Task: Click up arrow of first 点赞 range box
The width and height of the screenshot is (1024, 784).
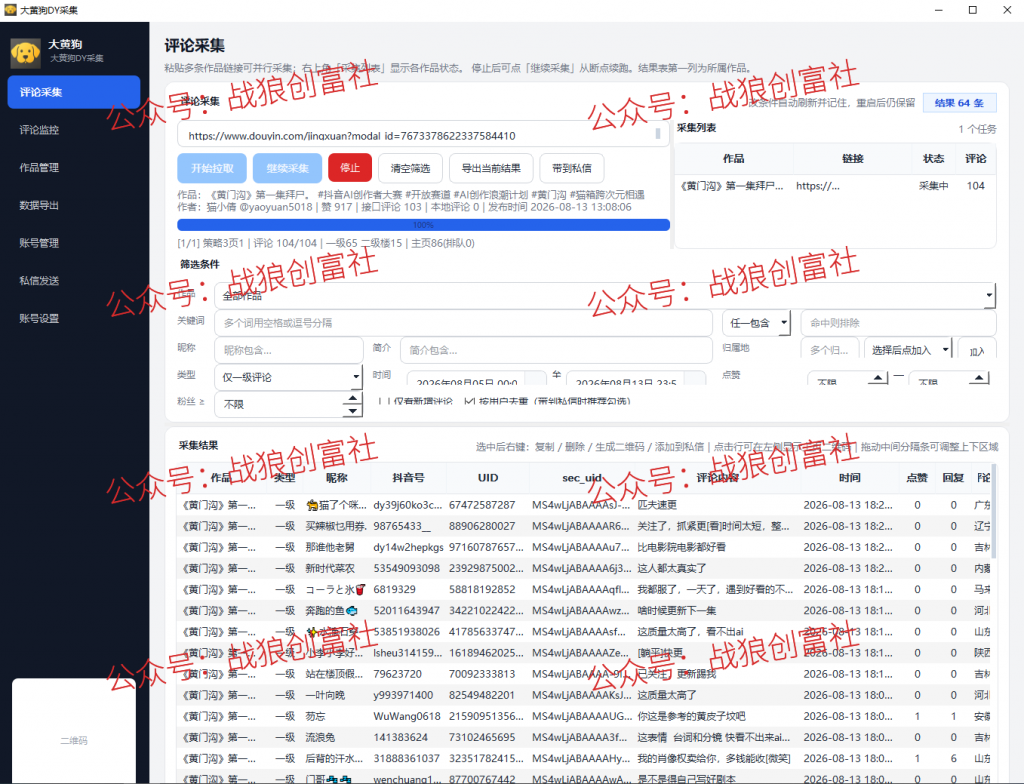Action: click(878, 378)
